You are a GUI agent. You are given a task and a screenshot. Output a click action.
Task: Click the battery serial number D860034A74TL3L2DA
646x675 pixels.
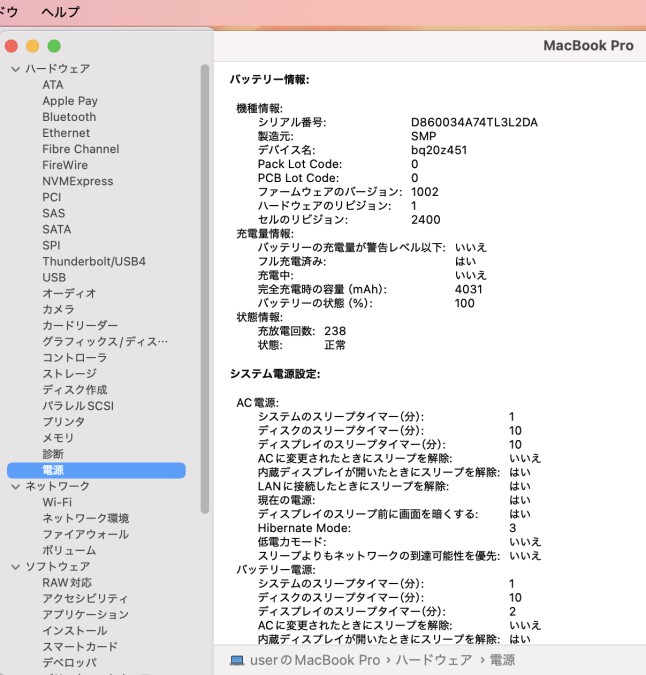coord(474,123)
